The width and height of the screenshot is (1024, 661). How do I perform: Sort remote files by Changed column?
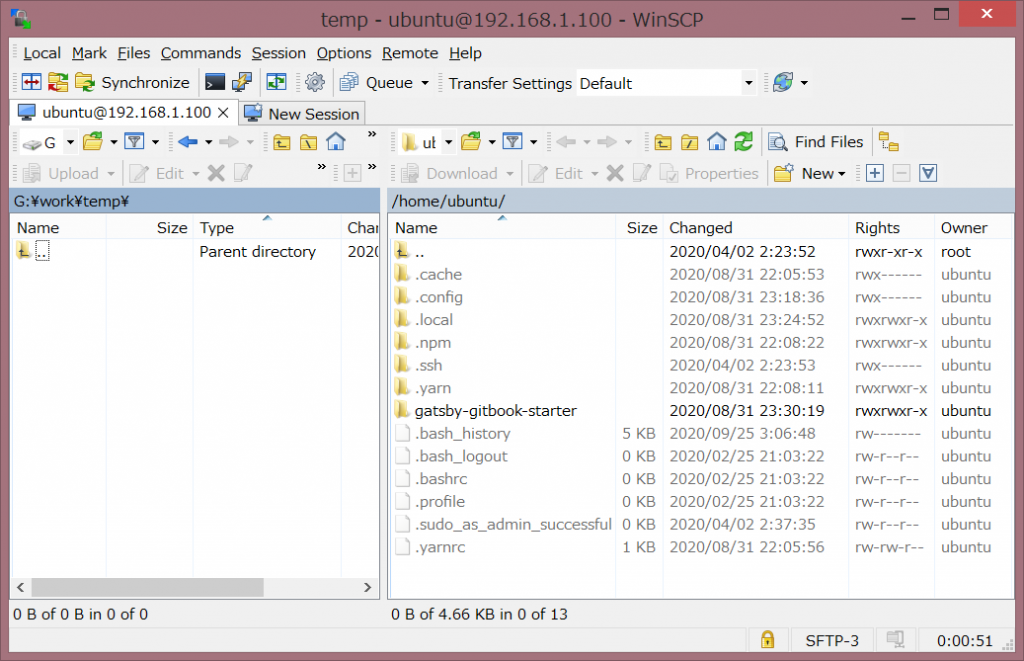coord(756,227)
